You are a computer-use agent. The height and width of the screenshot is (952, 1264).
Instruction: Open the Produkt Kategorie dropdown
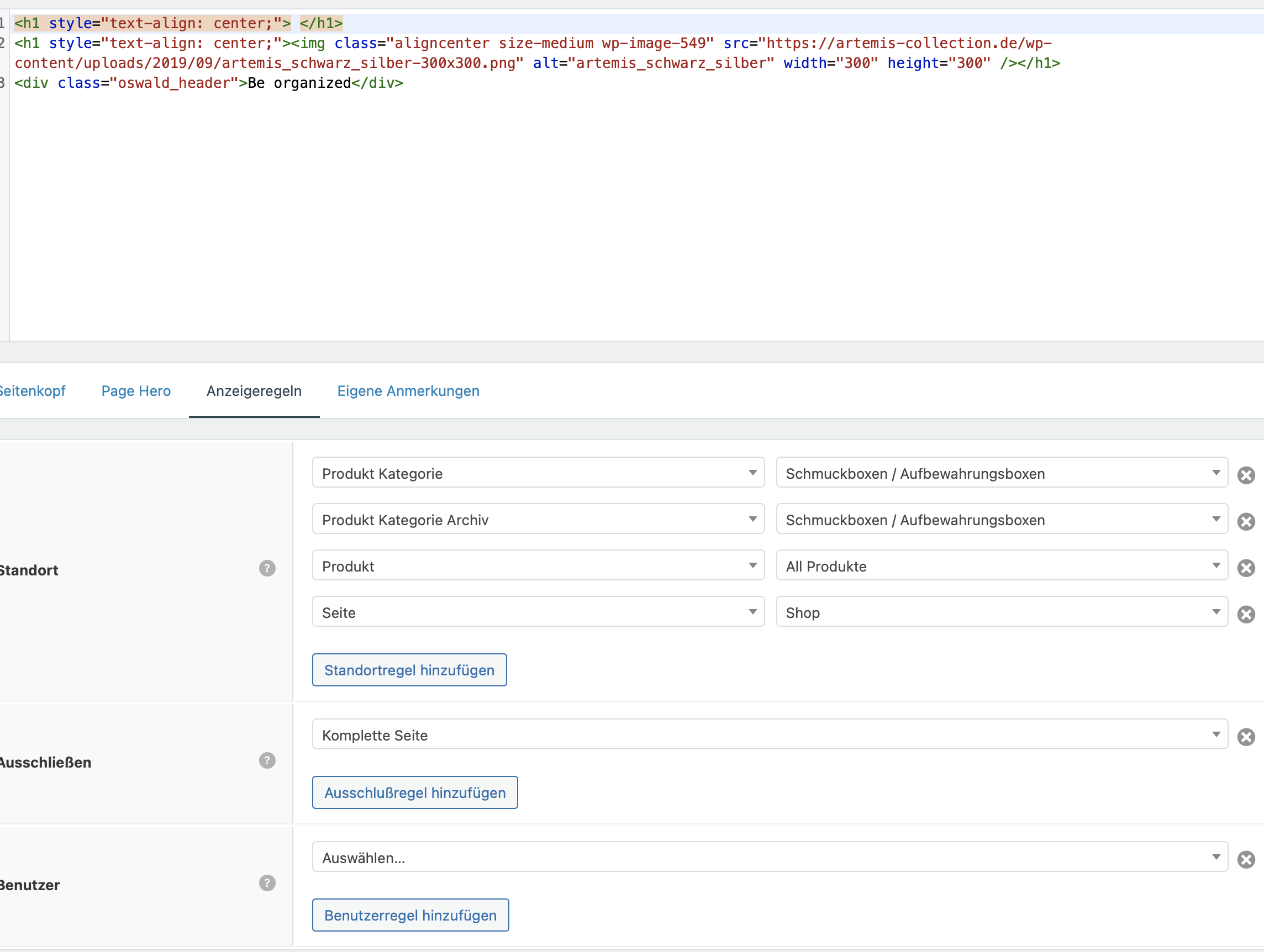[538, 472]
